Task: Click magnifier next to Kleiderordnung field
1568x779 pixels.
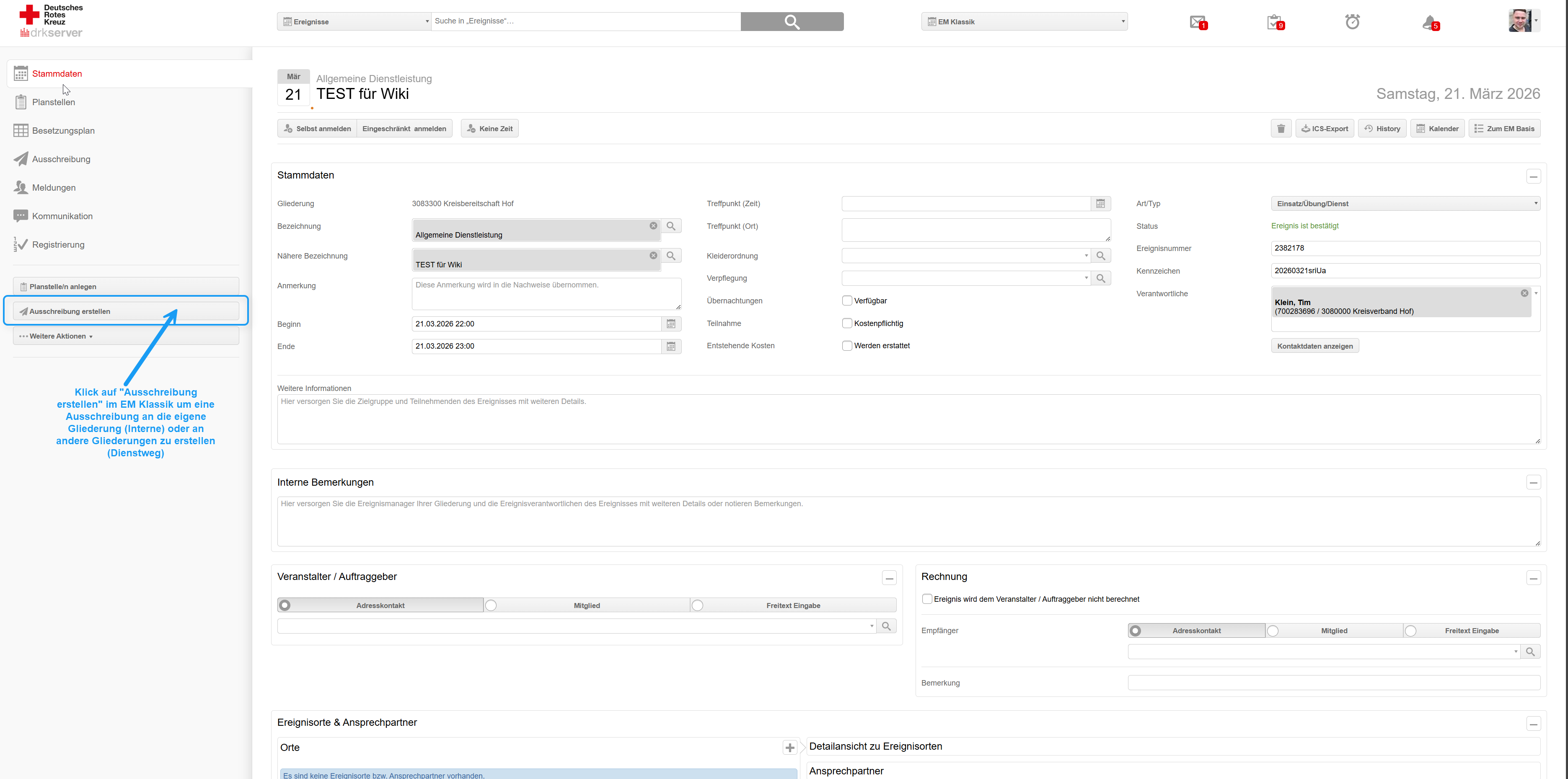Action: tap(1100, 256)
